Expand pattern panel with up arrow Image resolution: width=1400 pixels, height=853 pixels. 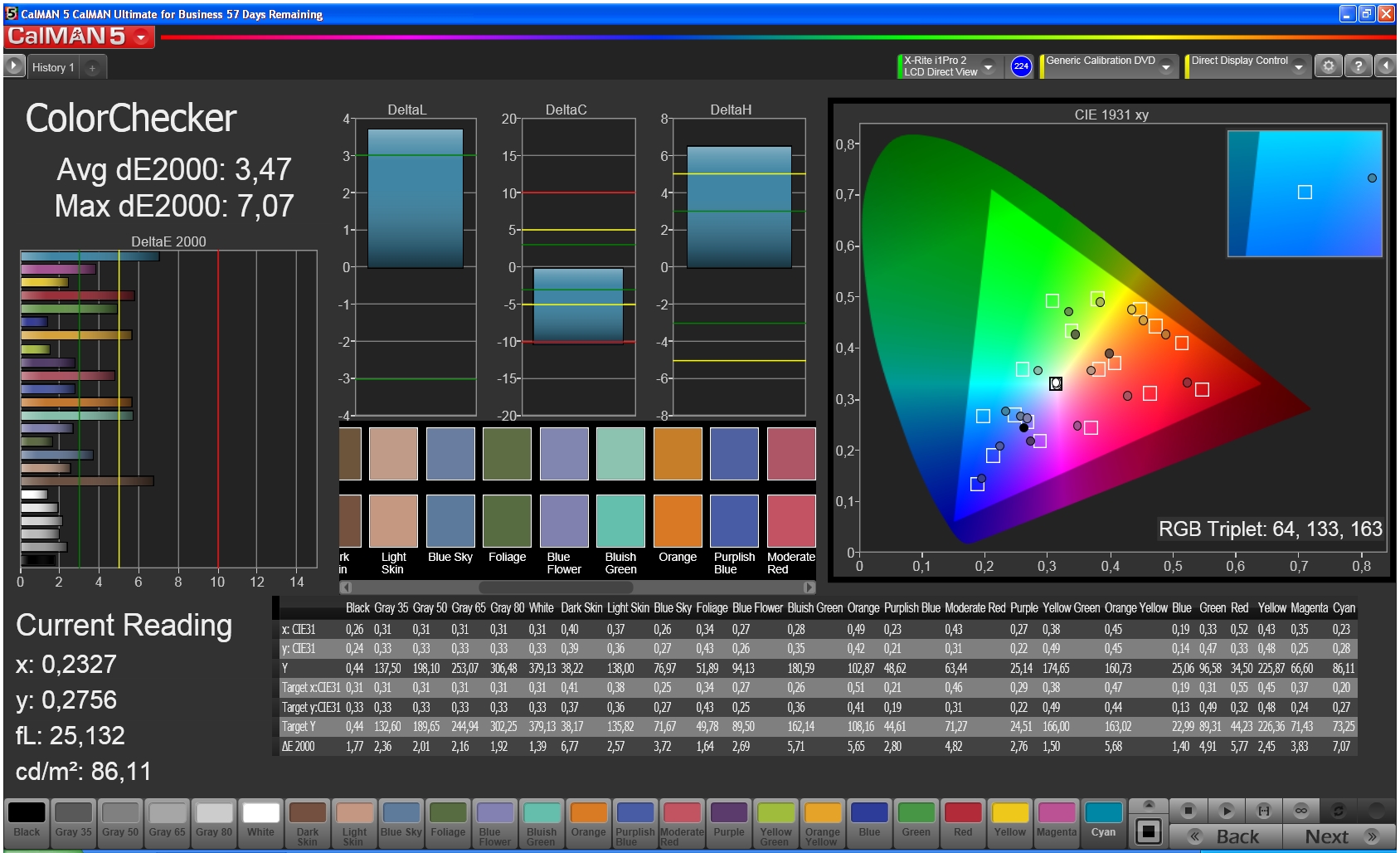coord(1149,805)
